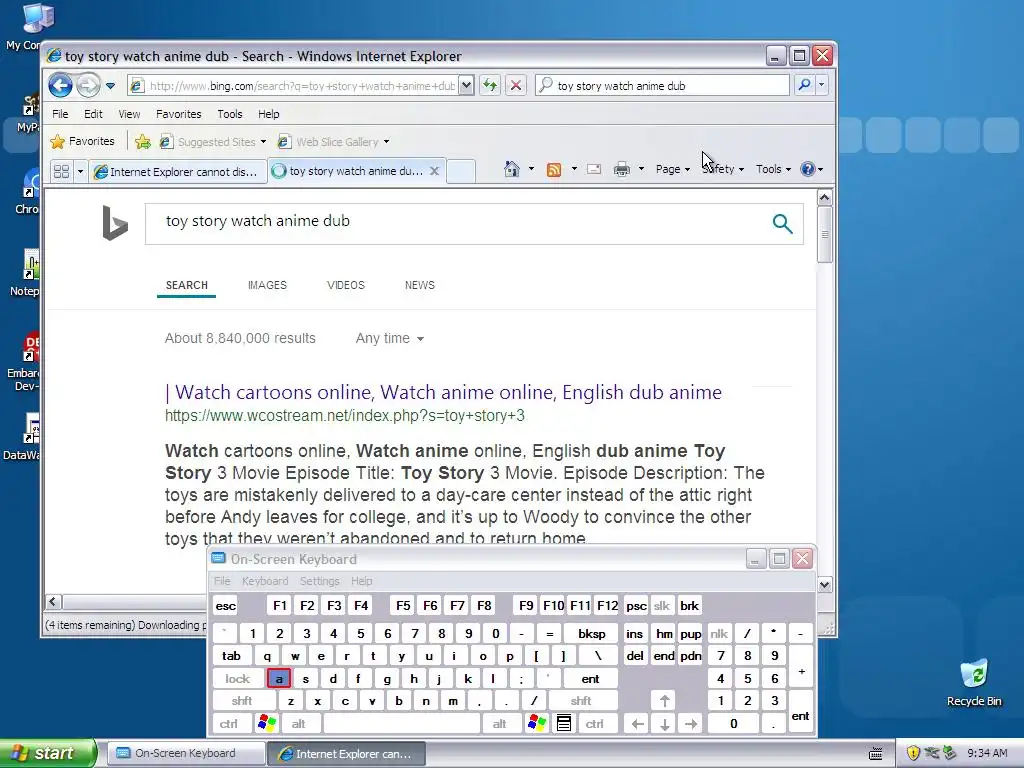Click the Forward navigation button in Internet Explorer
Viewport: 1024px width, 768px height.
[x=88, y=86]
